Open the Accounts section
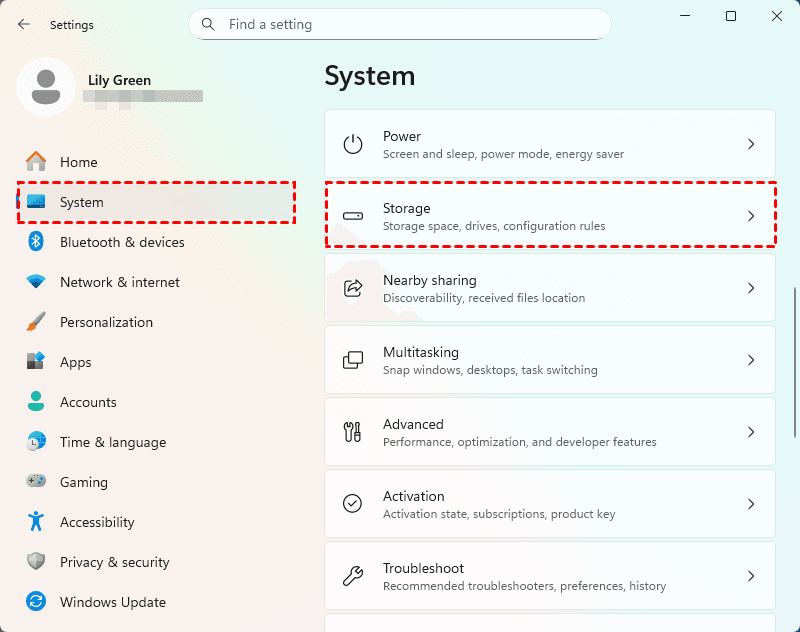Image resolution: width=800 pixels, height=632 pixels. [x=88, y=402]
